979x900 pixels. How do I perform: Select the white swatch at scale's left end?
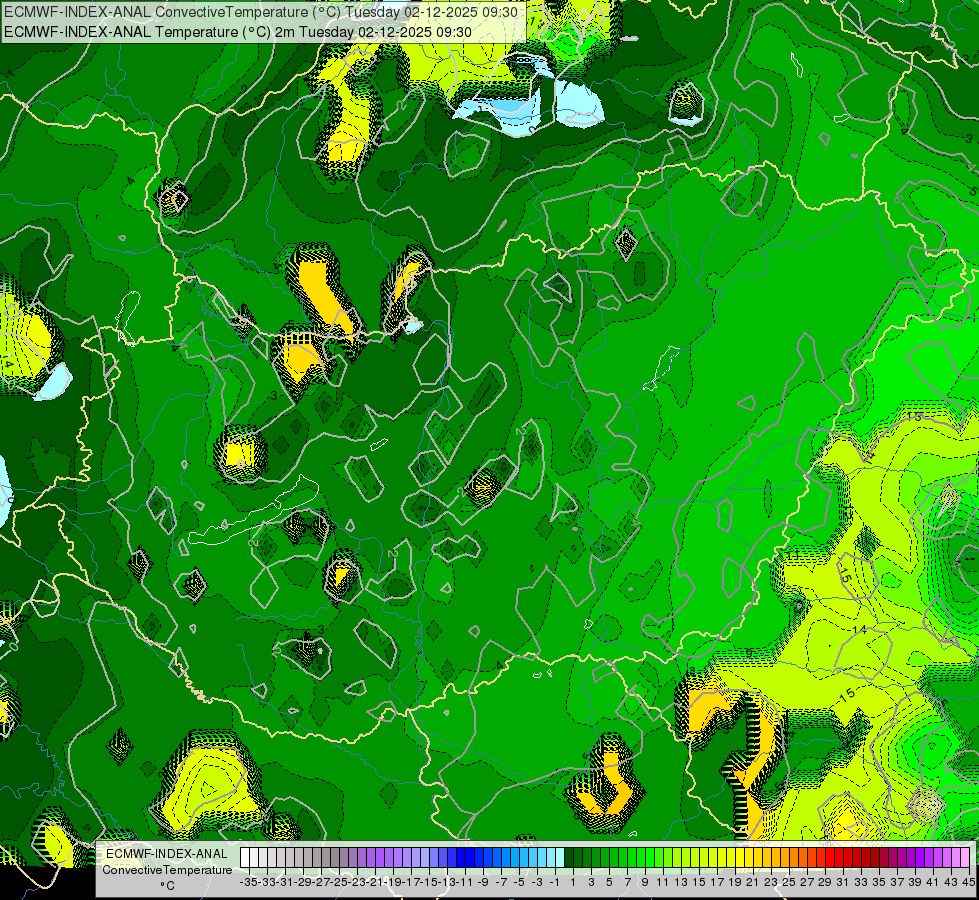[245, 858]
